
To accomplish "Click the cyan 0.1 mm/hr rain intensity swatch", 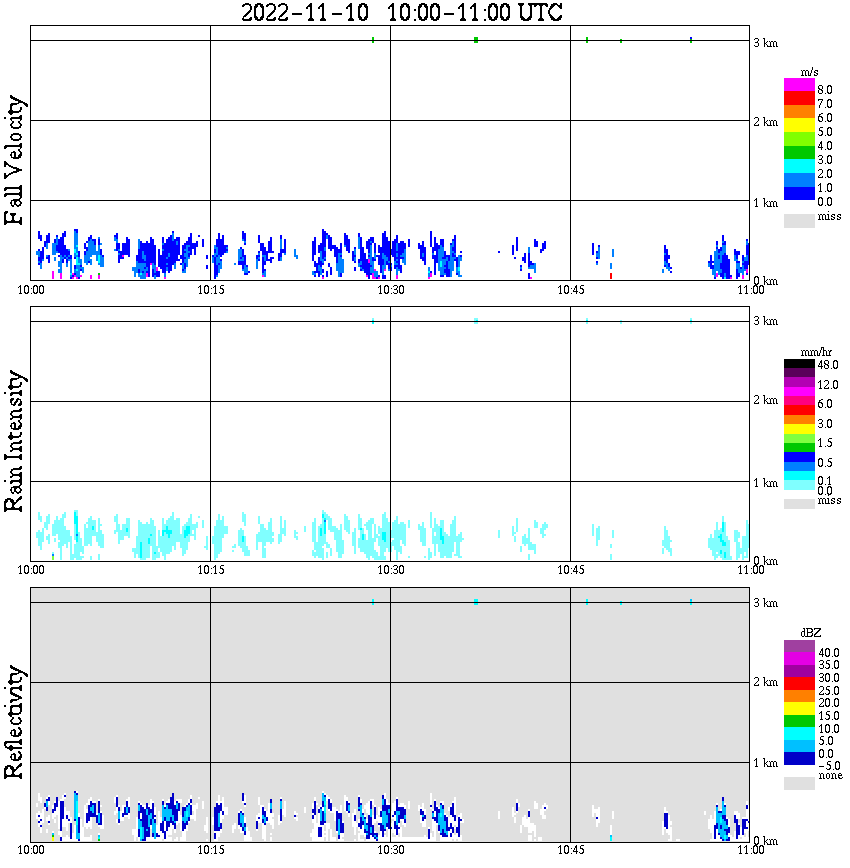I will pos(799,476).
